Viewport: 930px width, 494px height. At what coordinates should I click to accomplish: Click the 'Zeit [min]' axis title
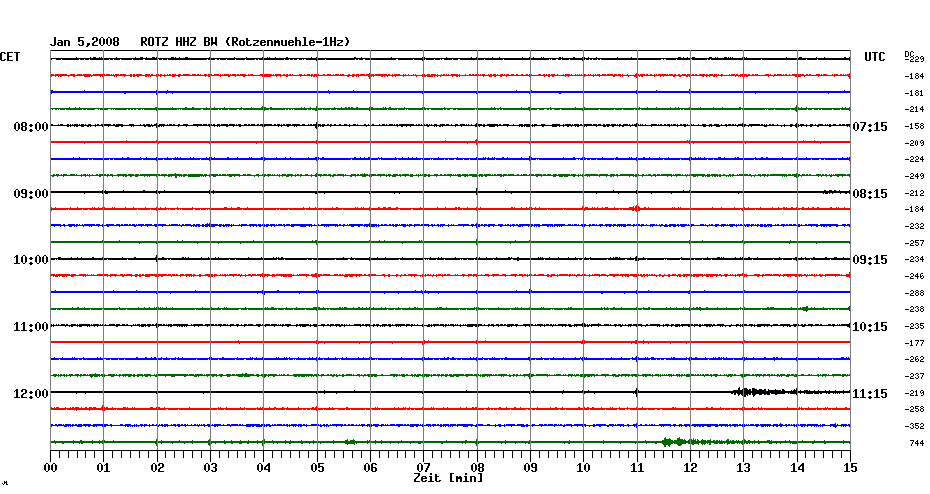448,478
